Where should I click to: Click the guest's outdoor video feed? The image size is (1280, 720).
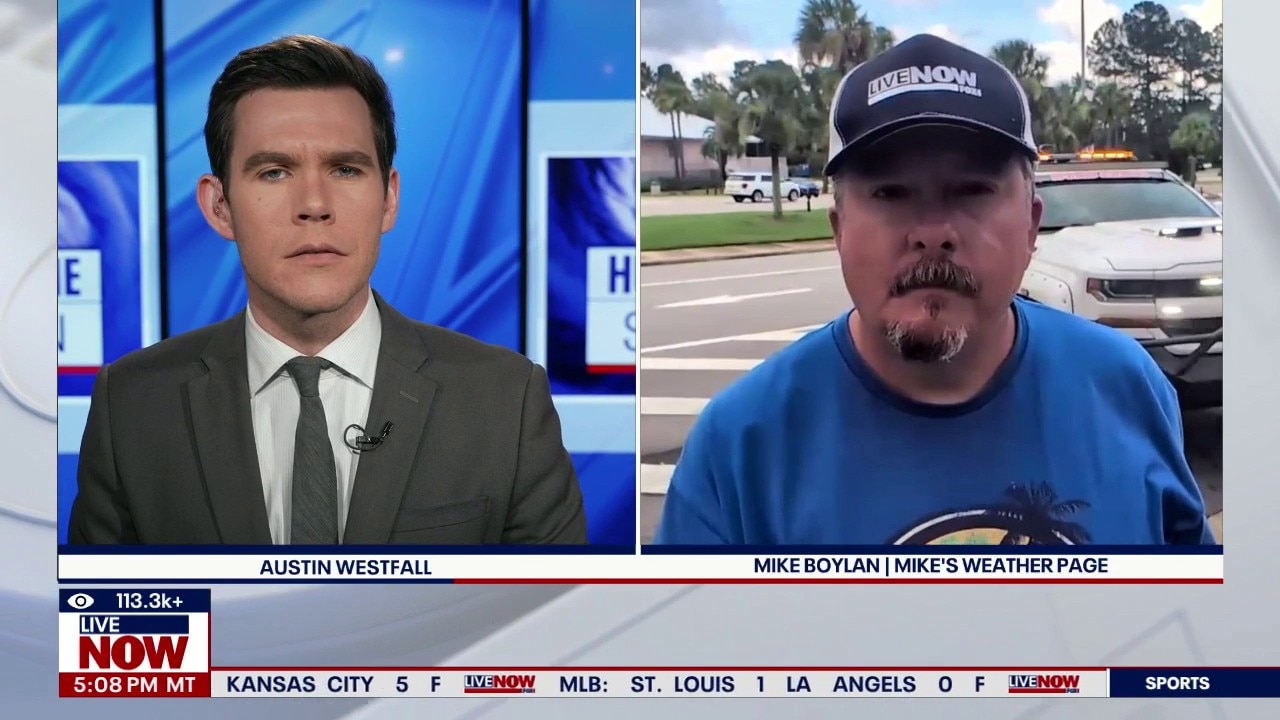pyautogui.click(x=931, y=272)
